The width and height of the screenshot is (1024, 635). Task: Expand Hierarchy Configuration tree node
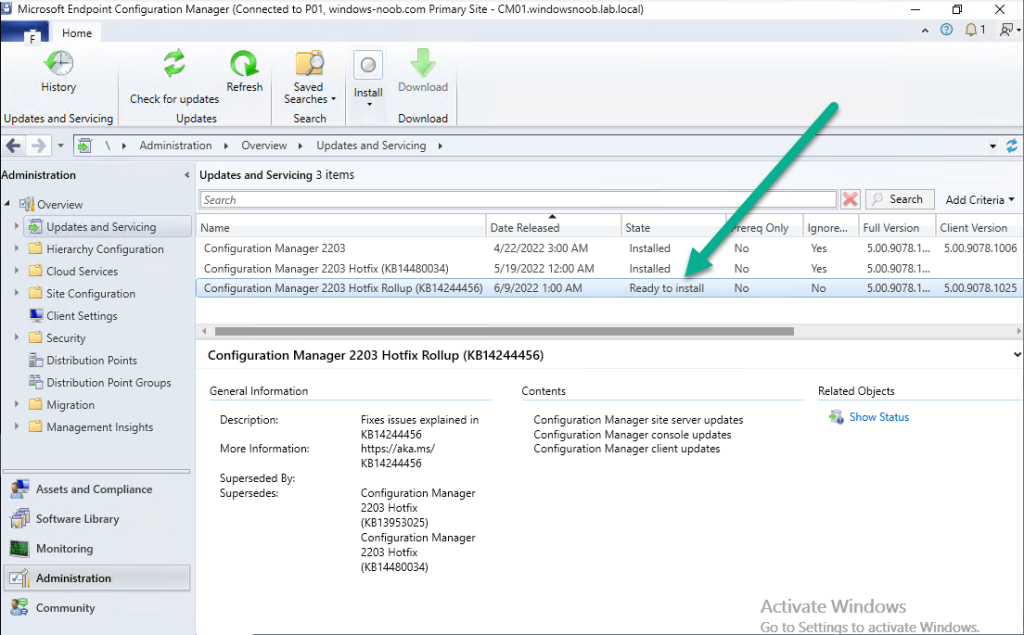pyautogui.click(x=16, y=248)
